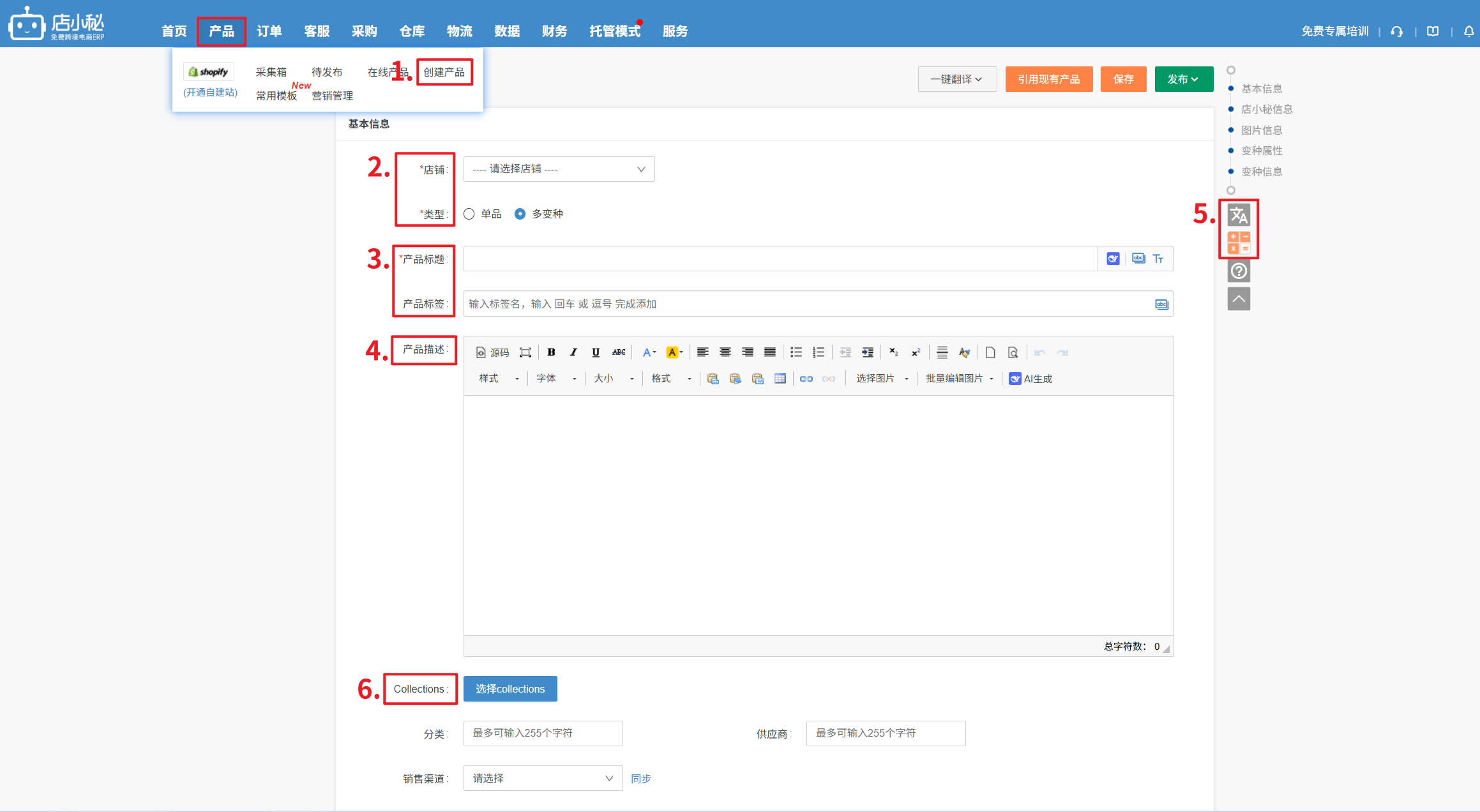
Task: Click into the 产品标题 input field
Action: click(x=779, y=259)
